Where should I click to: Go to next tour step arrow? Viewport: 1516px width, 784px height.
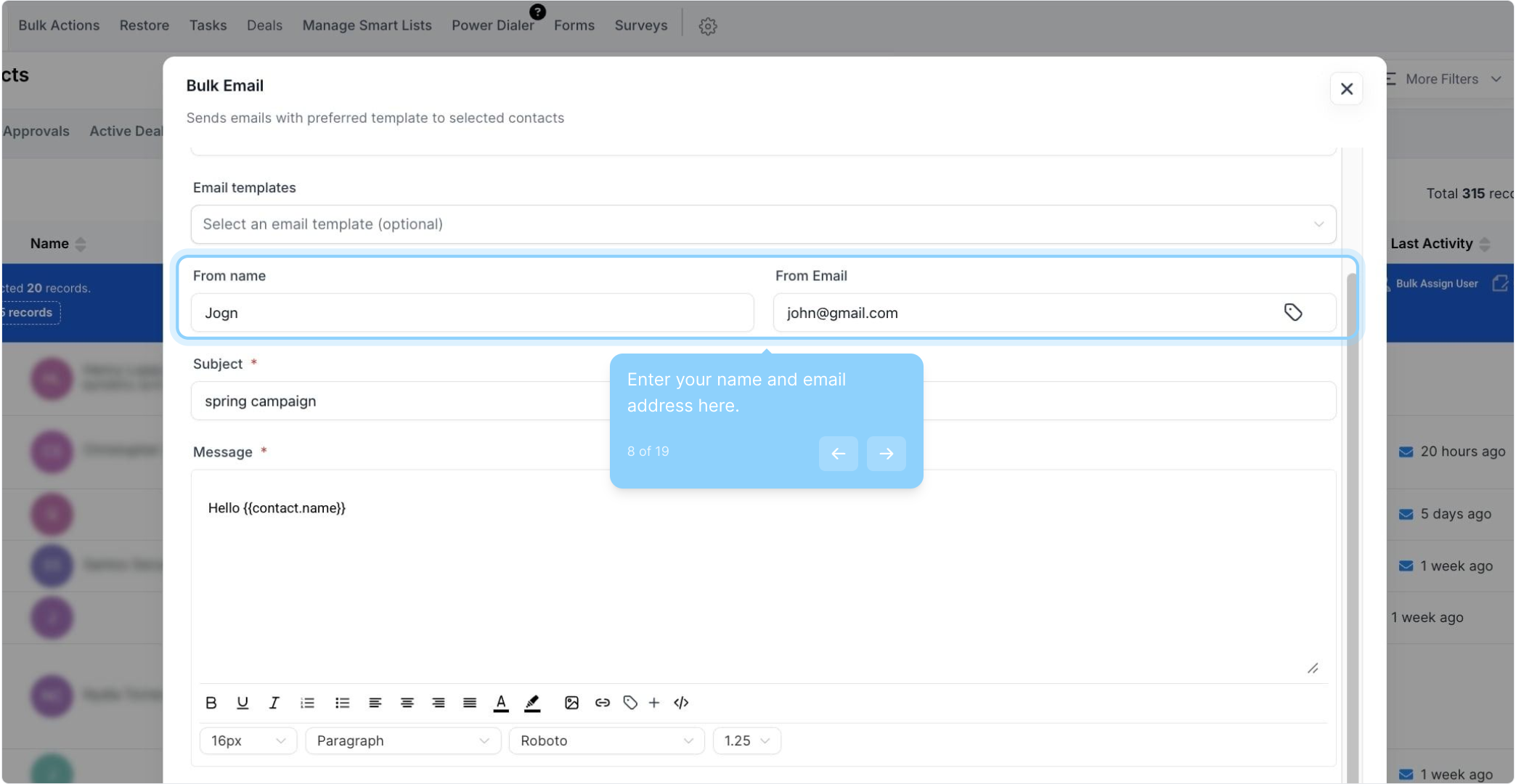point(886,454)
